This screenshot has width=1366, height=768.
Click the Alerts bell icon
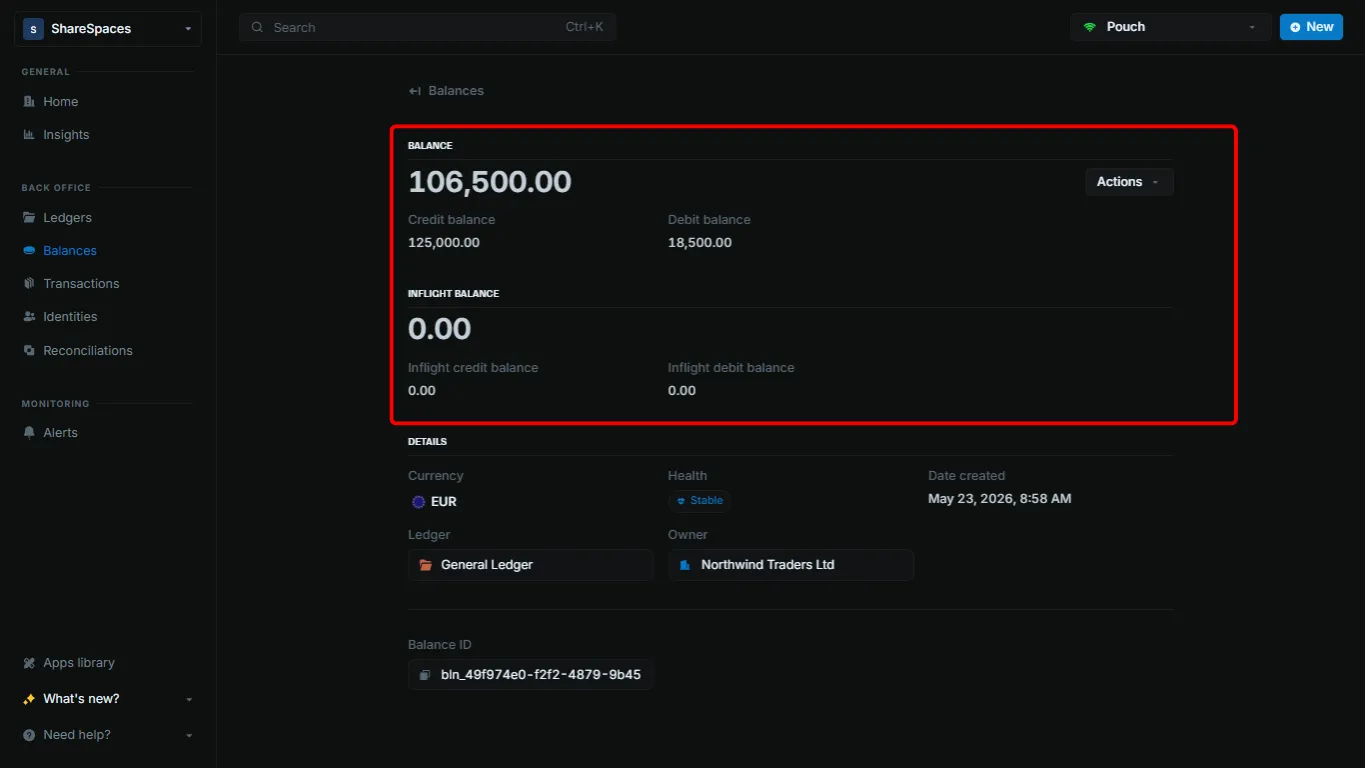tap(29, 433)
